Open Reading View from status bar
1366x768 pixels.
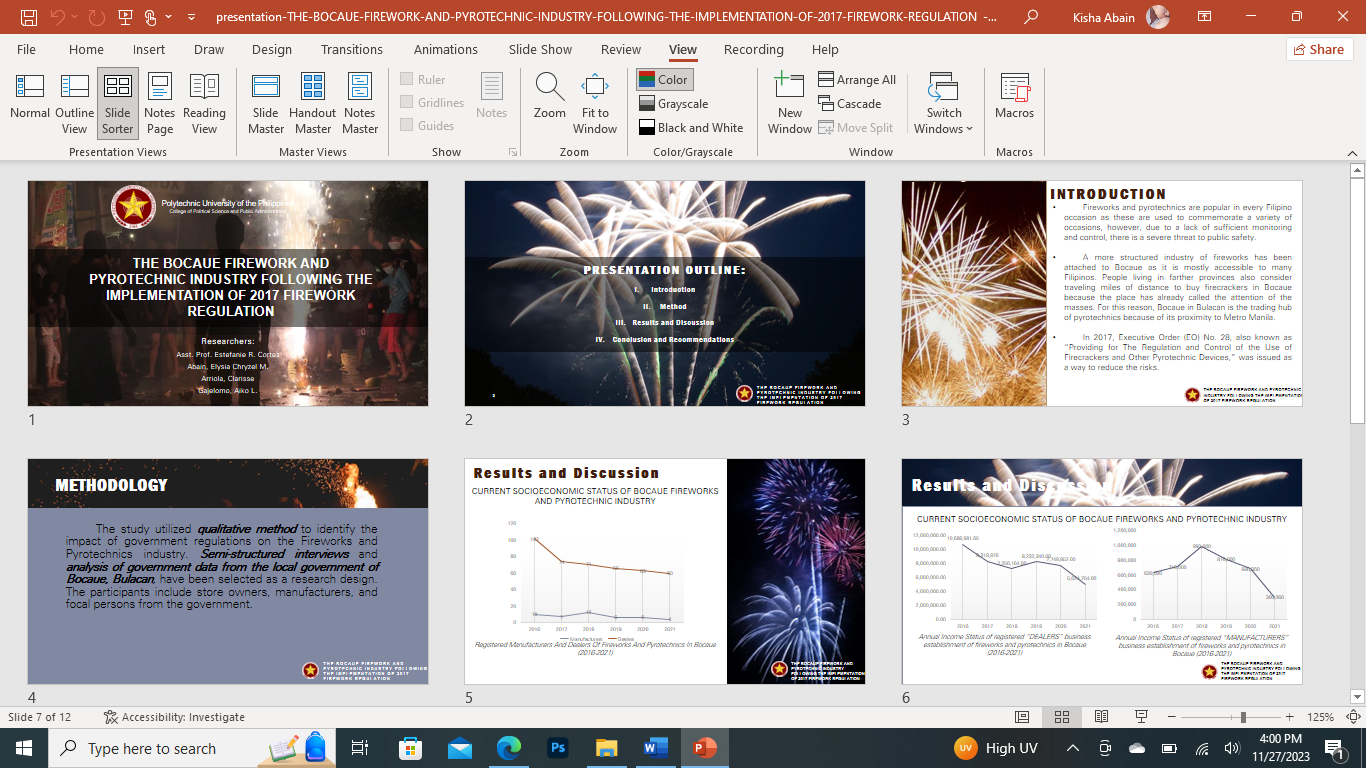[x=1101, y=717]
